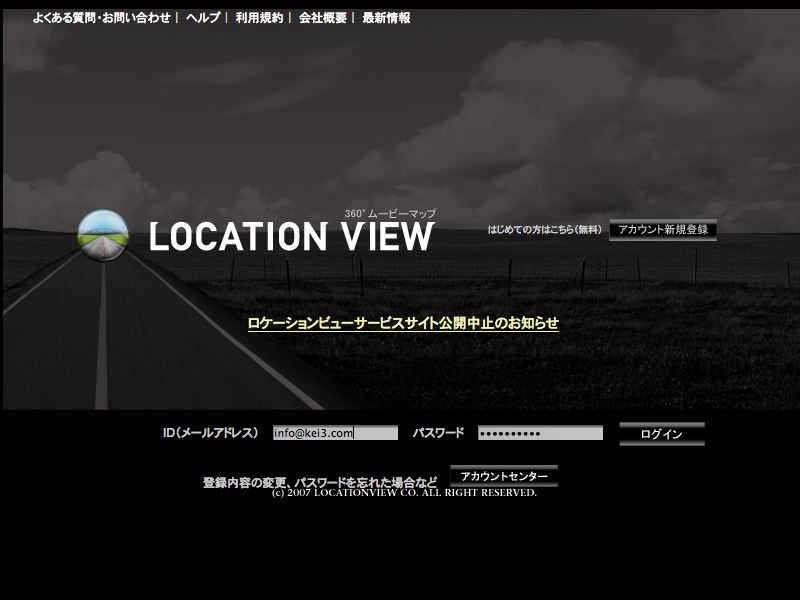
Task: Open the サービスサイト公開中止のお知らせ link
Action: pos(403,323)
